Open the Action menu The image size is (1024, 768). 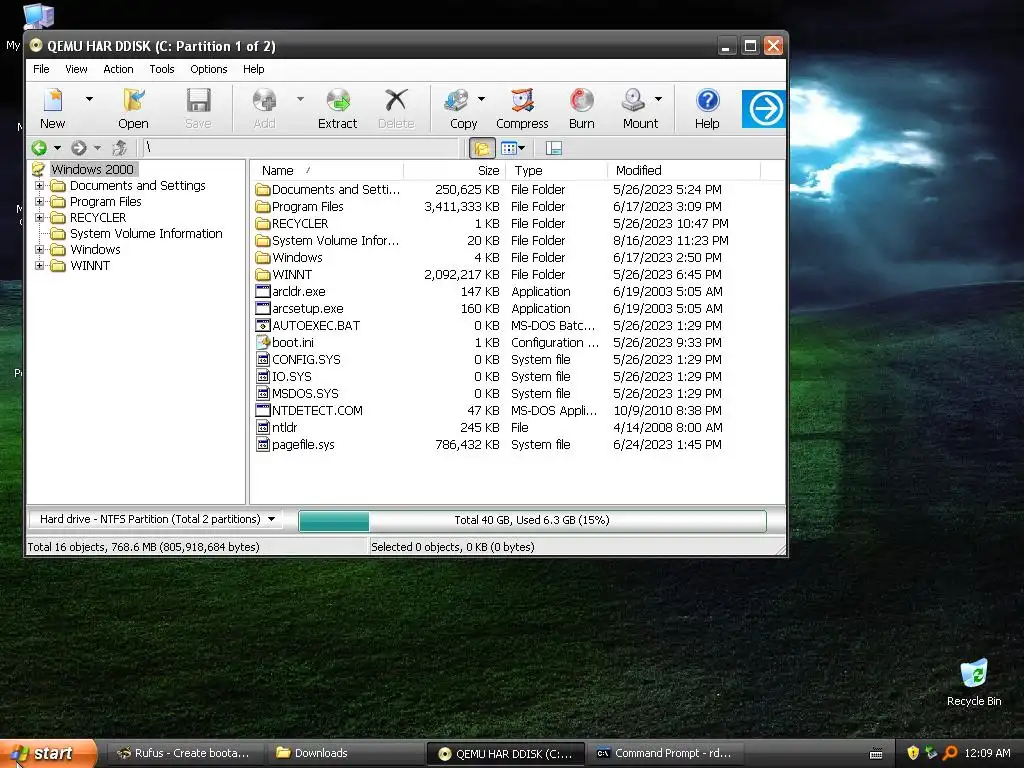pos(118,69)
